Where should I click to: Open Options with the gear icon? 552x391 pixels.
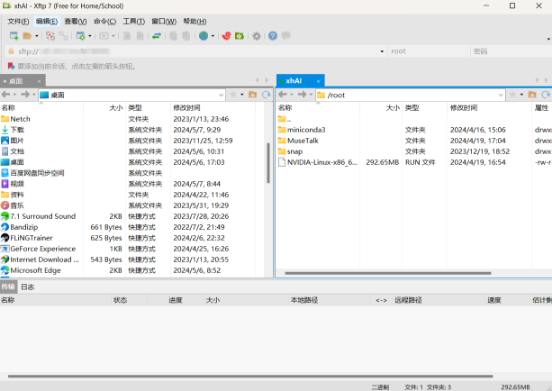(257, 36)
